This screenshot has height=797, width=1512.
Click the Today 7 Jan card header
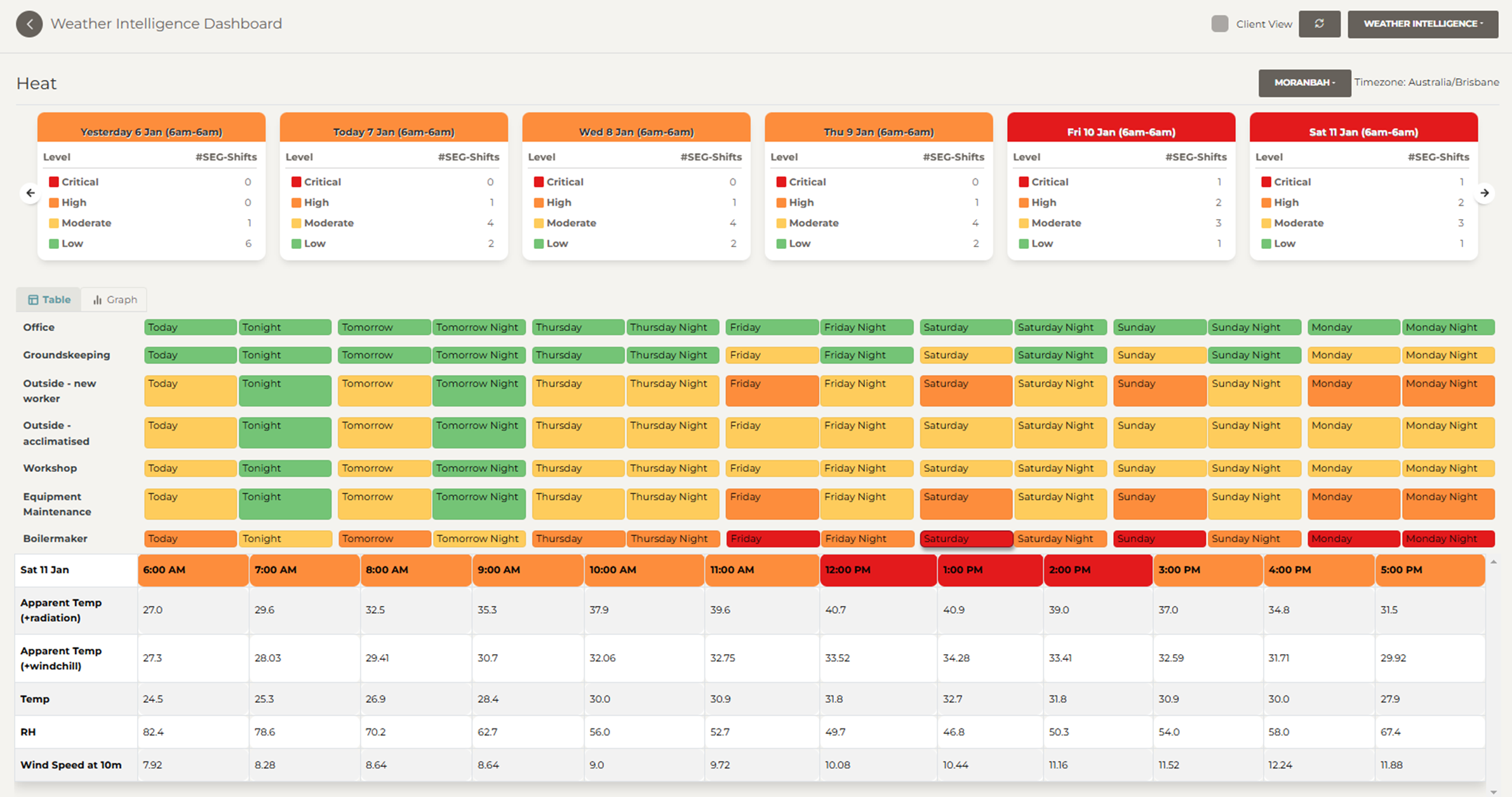click(x=394, y=131)
